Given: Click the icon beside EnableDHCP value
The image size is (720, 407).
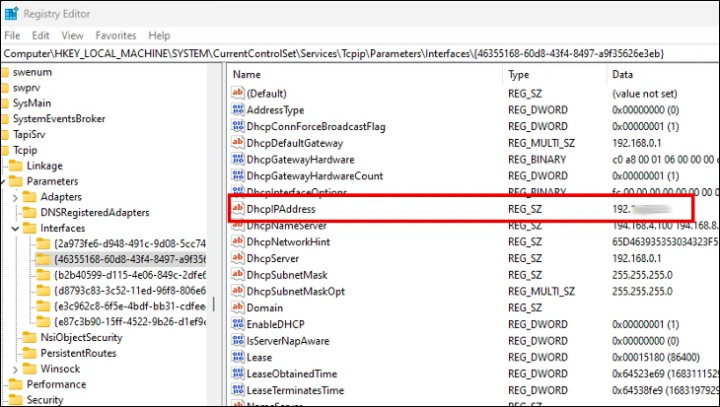Looking at the screenshot, I should [238, 324].
